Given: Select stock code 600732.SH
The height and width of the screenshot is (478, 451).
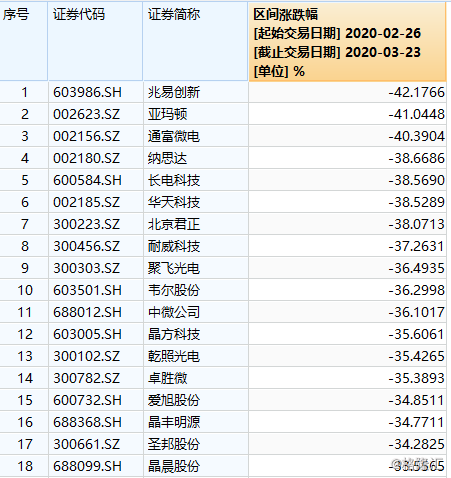Looking at the screenshot, I should (87, 400).
